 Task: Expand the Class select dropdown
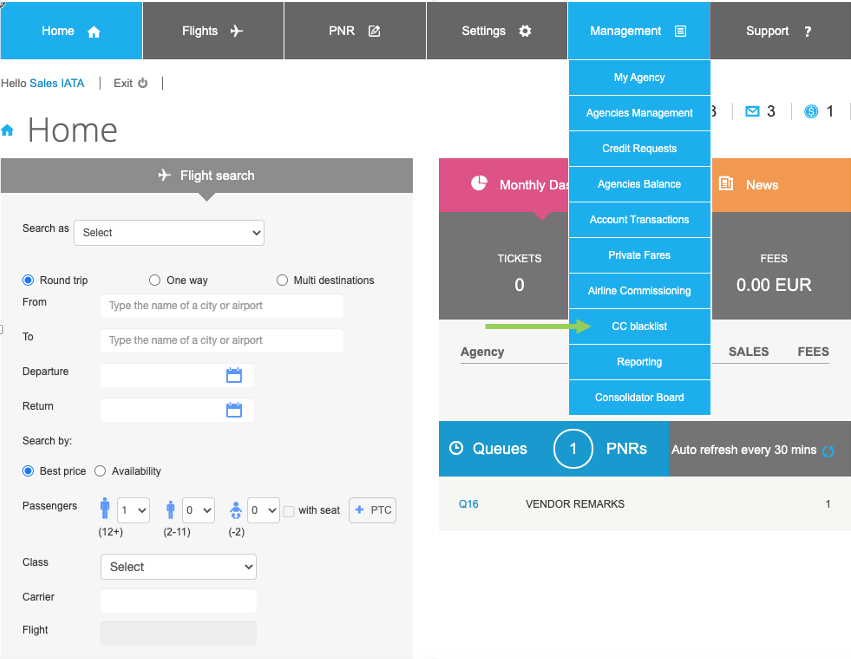(178, 567)
